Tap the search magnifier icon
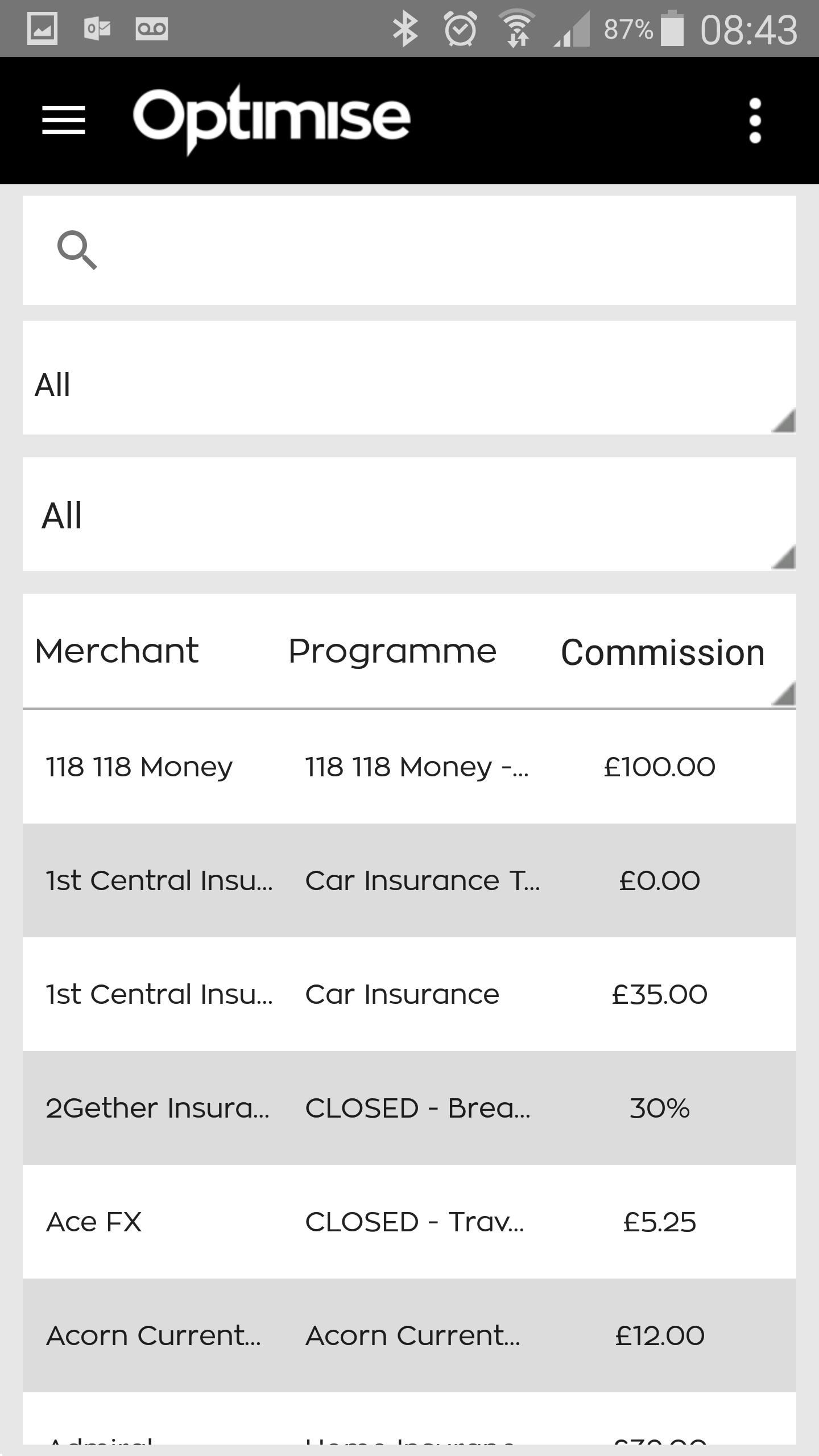The height and width of the screenshot is (1456, 819). pyautogui.click(x=77, y=250)
